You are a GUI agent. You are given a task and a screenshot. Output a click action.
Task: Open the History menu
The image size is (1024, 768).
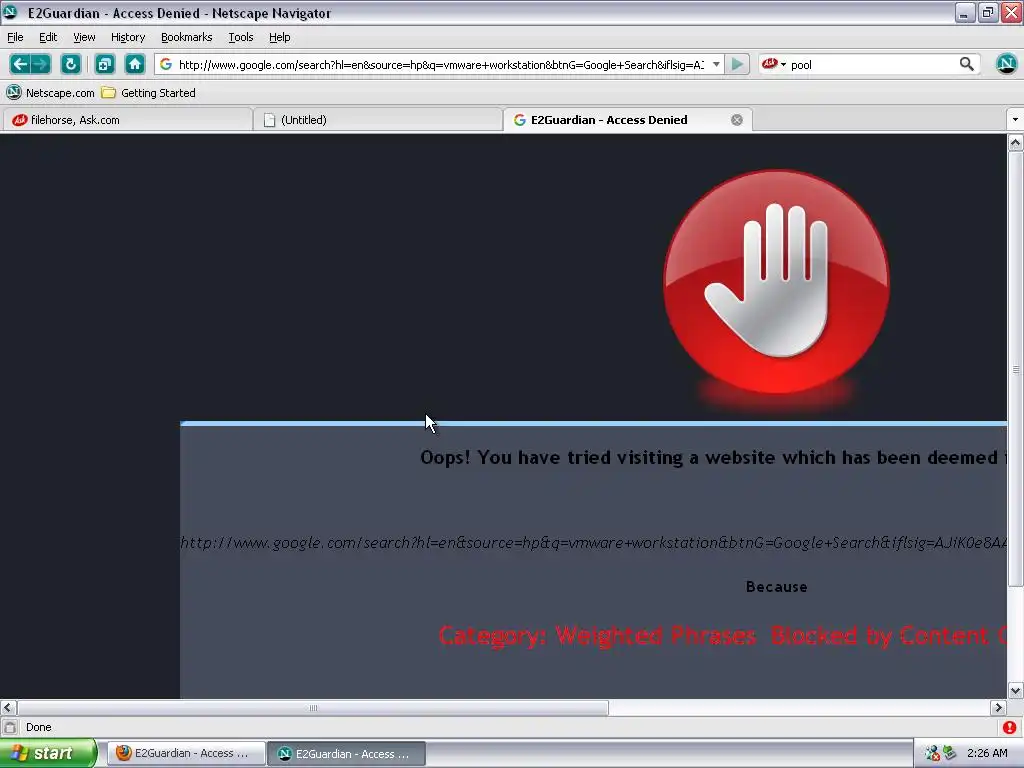[128, 37]
